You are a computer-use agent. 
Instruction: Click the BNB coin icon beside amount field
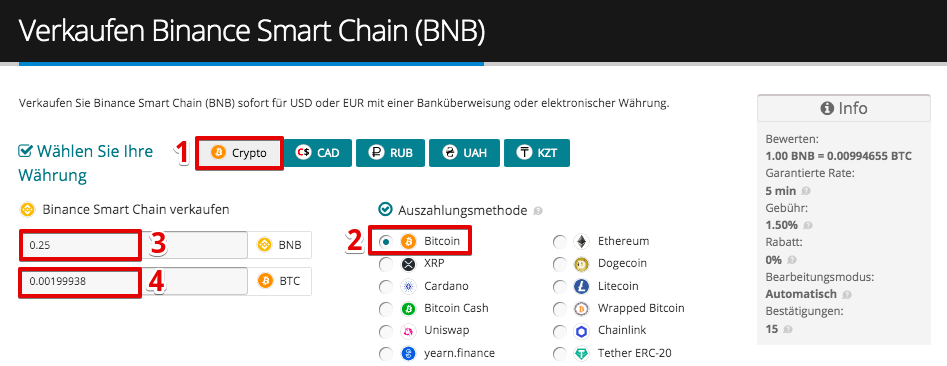(x=263, y=245)
